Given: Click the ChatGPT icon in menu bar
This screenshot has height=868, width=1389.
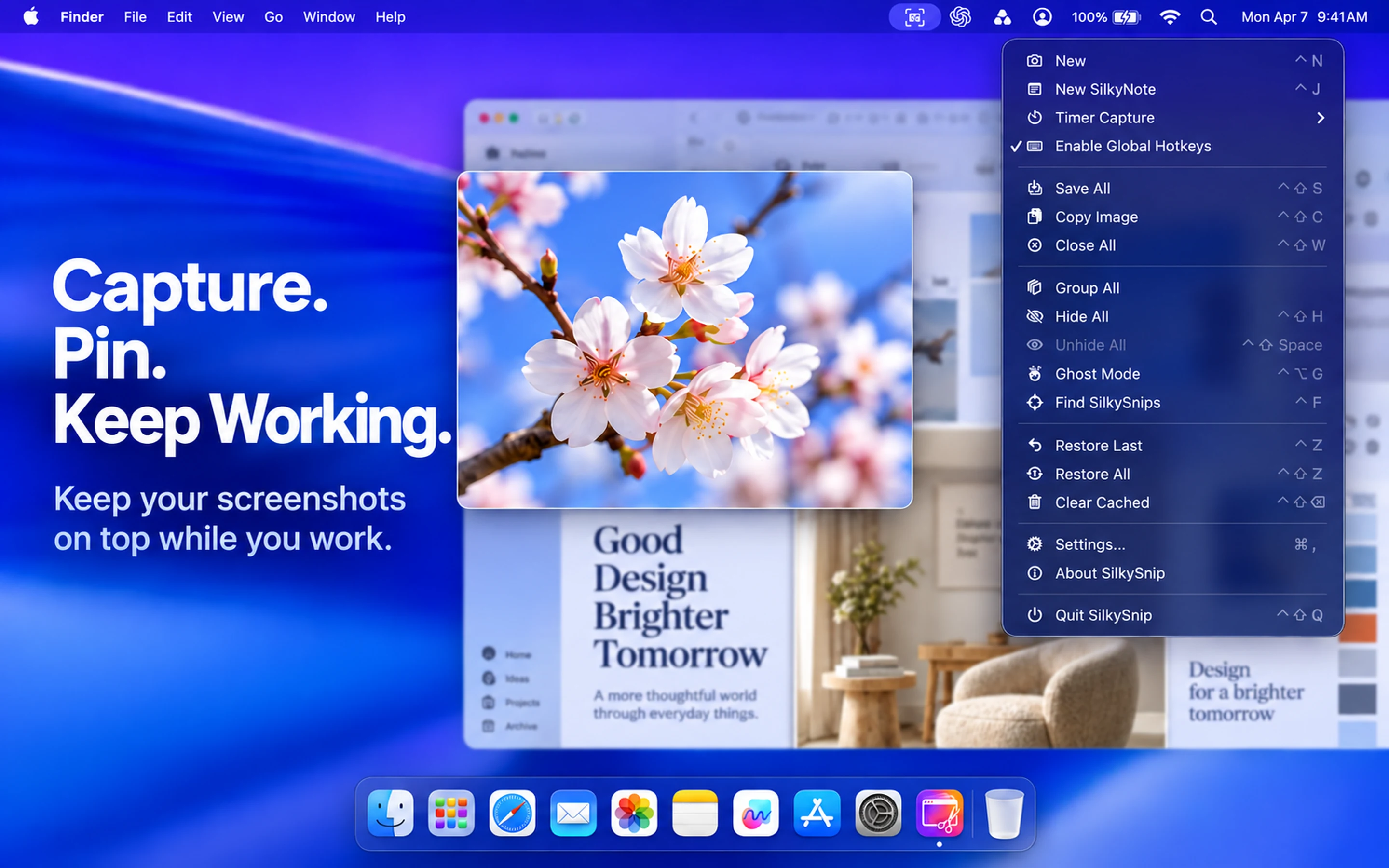Looking at the screenshot, I should pos(960,17).
